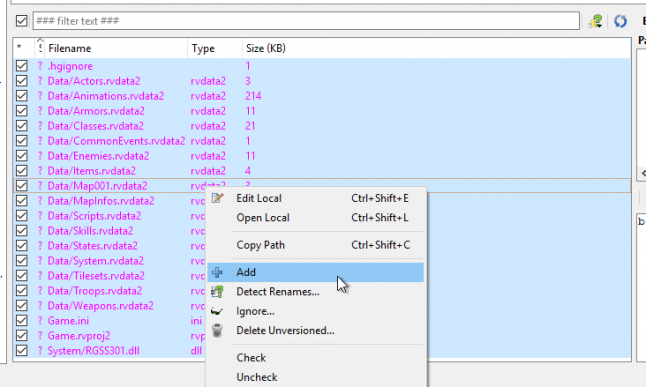Toggle the Data/Tilesets.rvdata2 checkbox

(x=21, y=276)
